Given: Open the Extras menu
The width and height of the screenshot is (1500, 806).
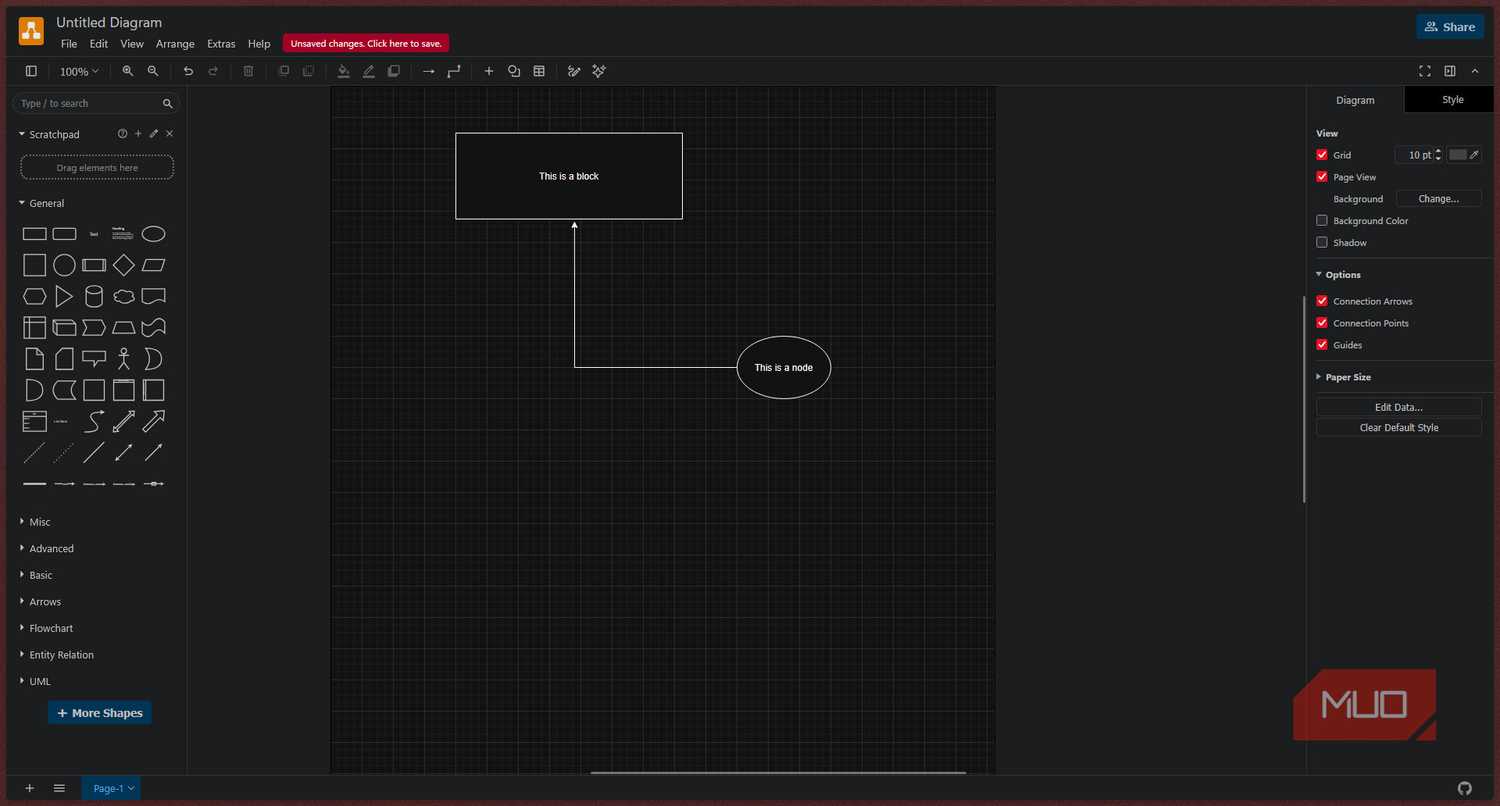Looking at the screenshot, I should click(x=221, y=44).
